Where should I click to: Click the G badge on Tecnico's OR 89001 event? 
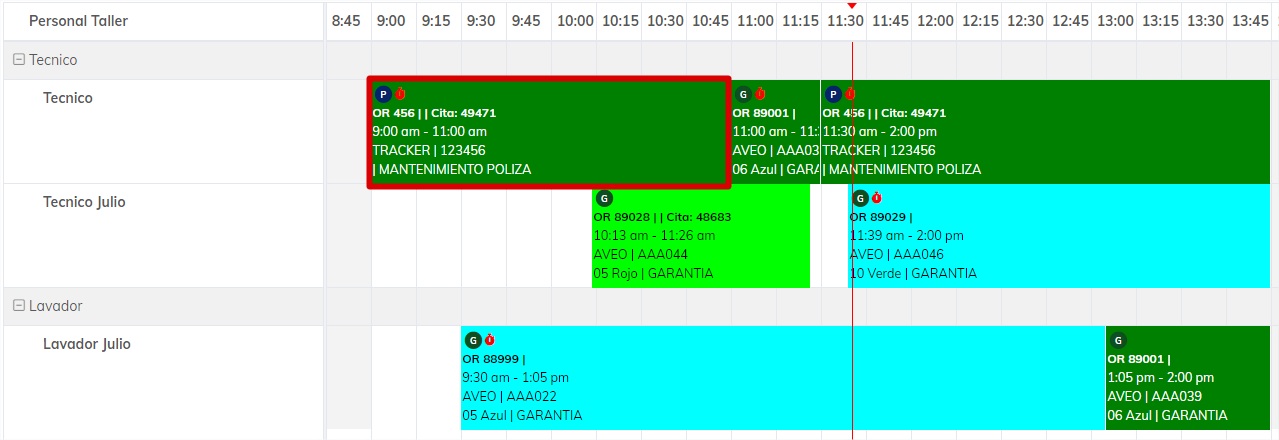click(742, 94)
